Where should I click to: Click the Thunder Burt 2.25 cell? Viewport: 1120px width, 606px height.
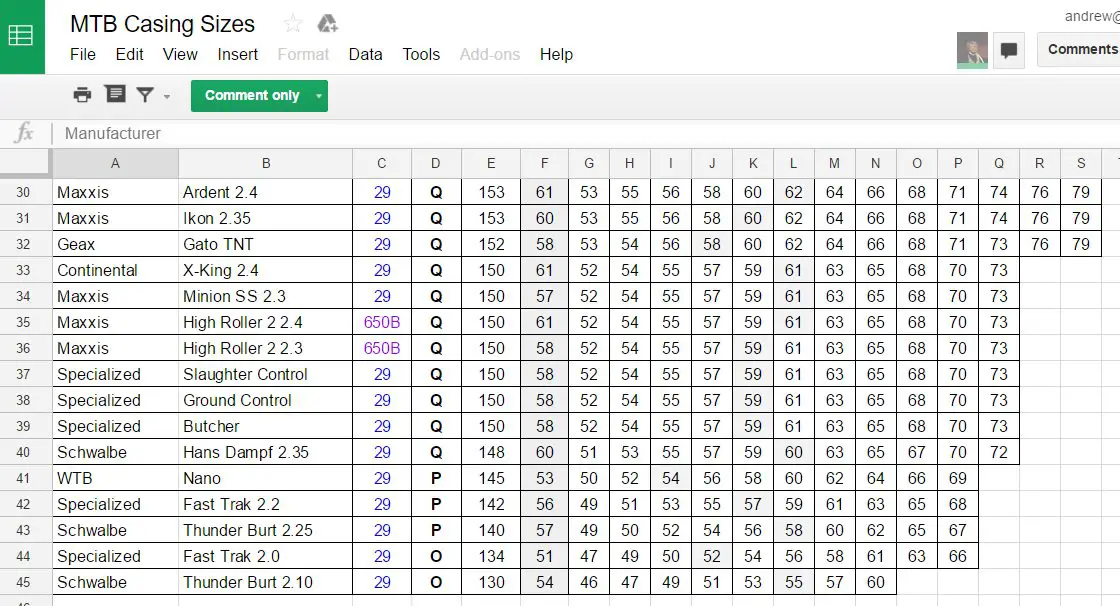point(266,530)
